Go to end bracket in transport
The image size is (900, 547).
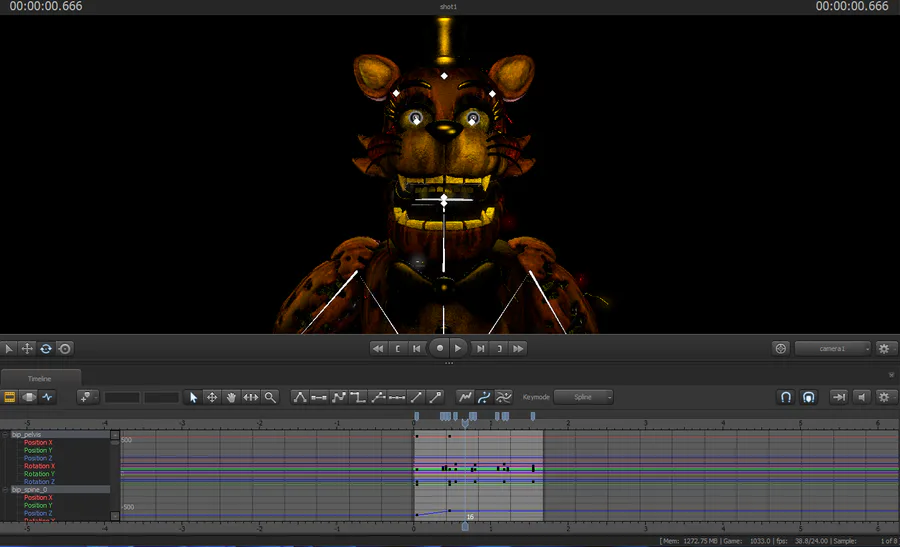pyautogui.click(x=499, y=348)
